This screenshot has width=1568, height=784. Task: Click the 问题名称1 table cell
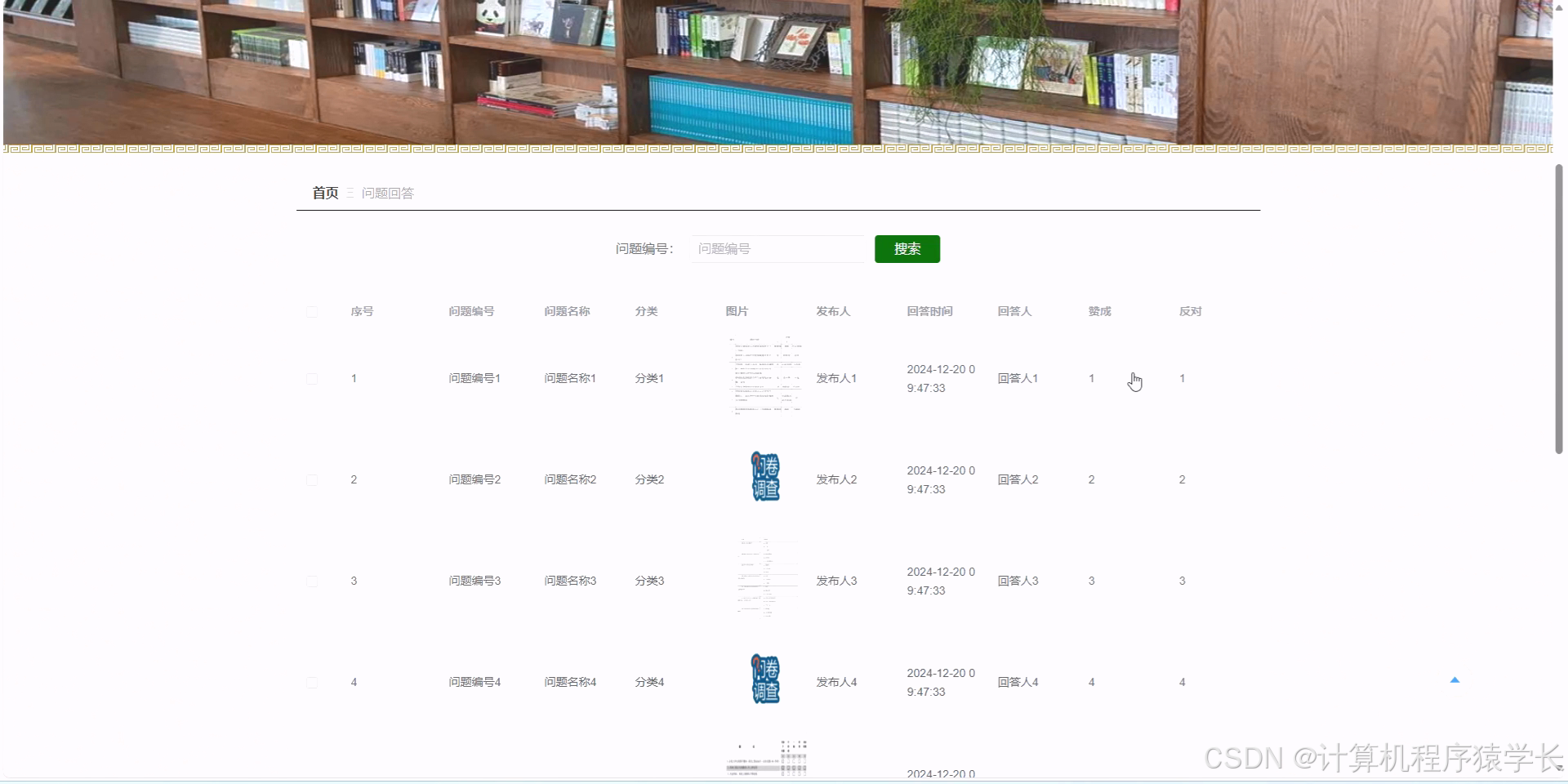tap(569, 378)
